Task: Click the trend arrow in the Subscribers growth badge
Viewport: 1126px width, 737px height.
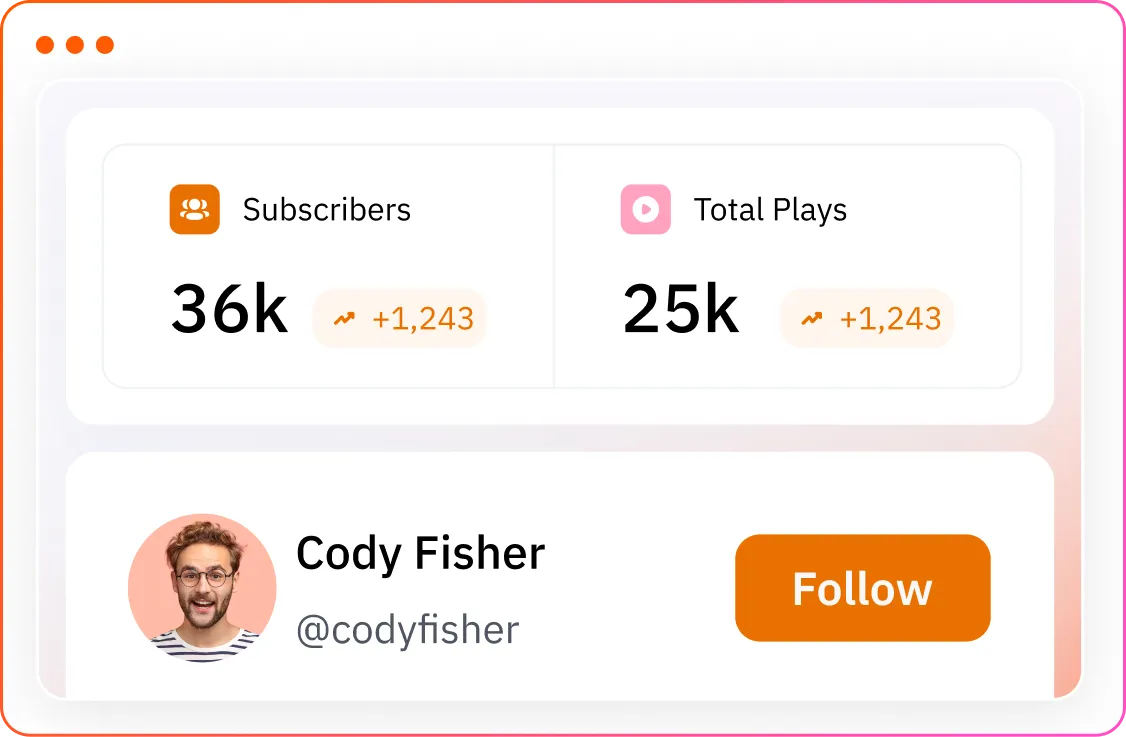Action: (x=344, y=319)
